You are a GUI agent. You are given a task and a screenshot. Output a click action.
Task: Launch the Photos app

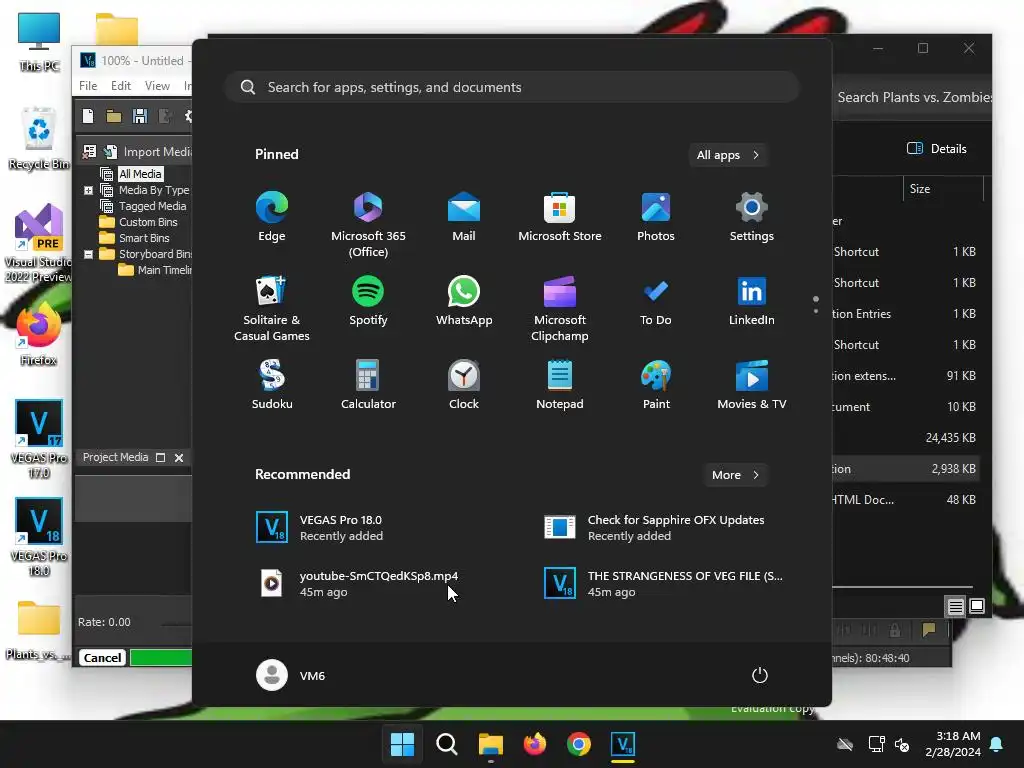click(656, 217)
